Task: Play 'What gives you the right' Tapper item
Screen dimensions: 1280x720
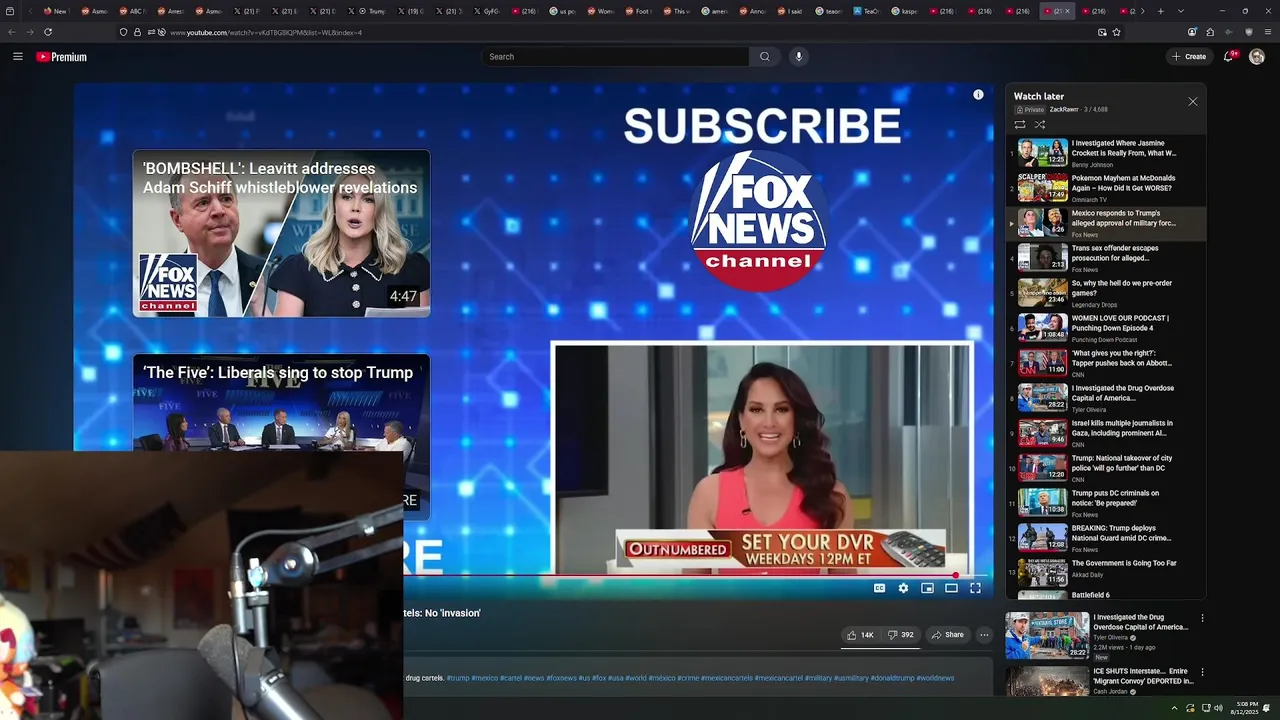Action: [x=1105, y=363]
